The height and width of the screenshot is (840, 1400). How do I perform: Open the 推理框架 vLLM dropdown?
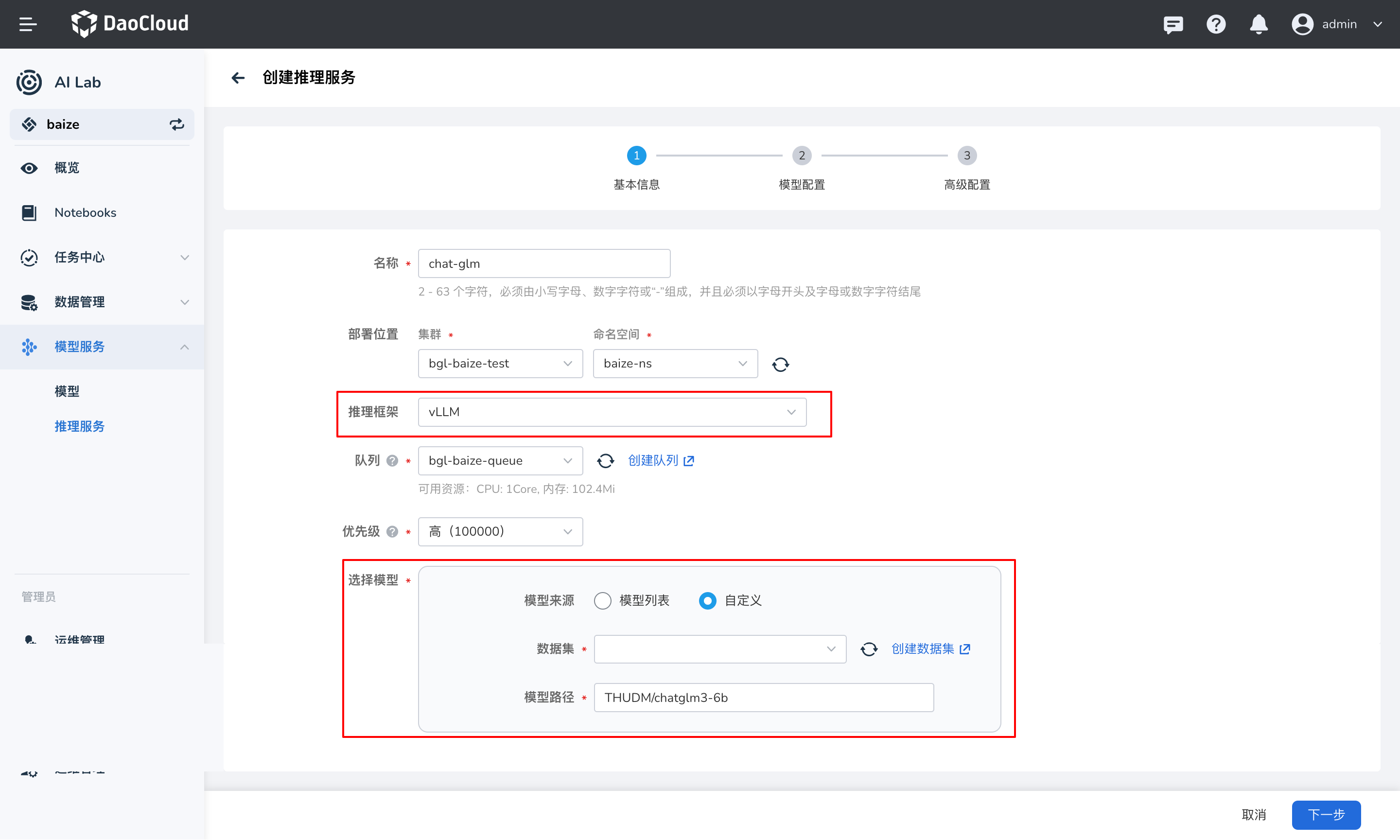tap(612, 412)
